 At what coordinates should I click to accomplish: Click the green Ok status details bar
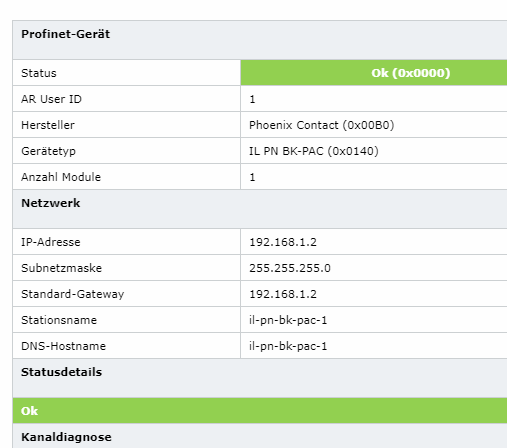pyautogui.click(x=260, y=411)
